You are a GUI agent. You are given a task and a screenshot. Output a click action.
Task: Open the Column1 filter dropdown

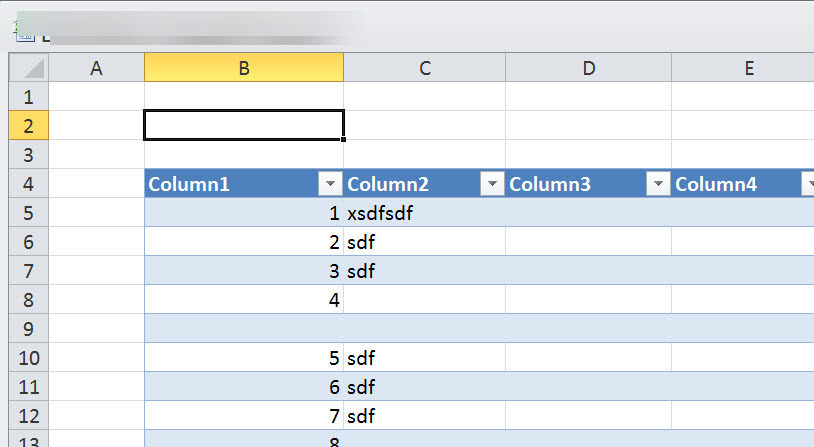click(x=330, y=184)
